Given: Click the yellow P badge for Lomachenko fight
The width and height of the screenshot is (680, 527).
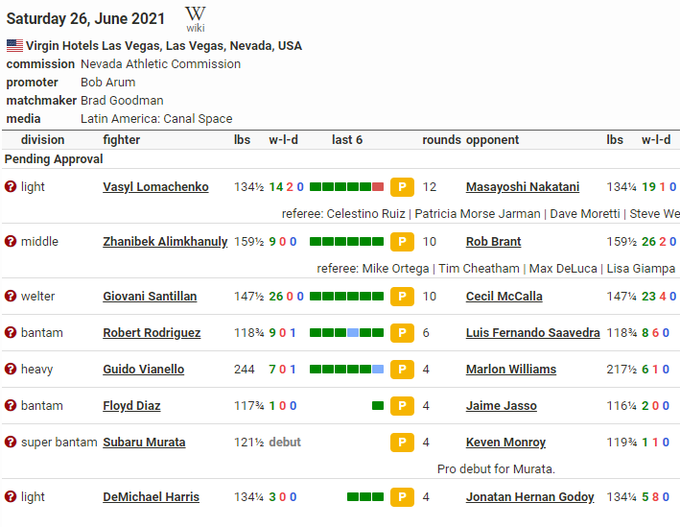Looking at the screenshot, I should [402, 187].
